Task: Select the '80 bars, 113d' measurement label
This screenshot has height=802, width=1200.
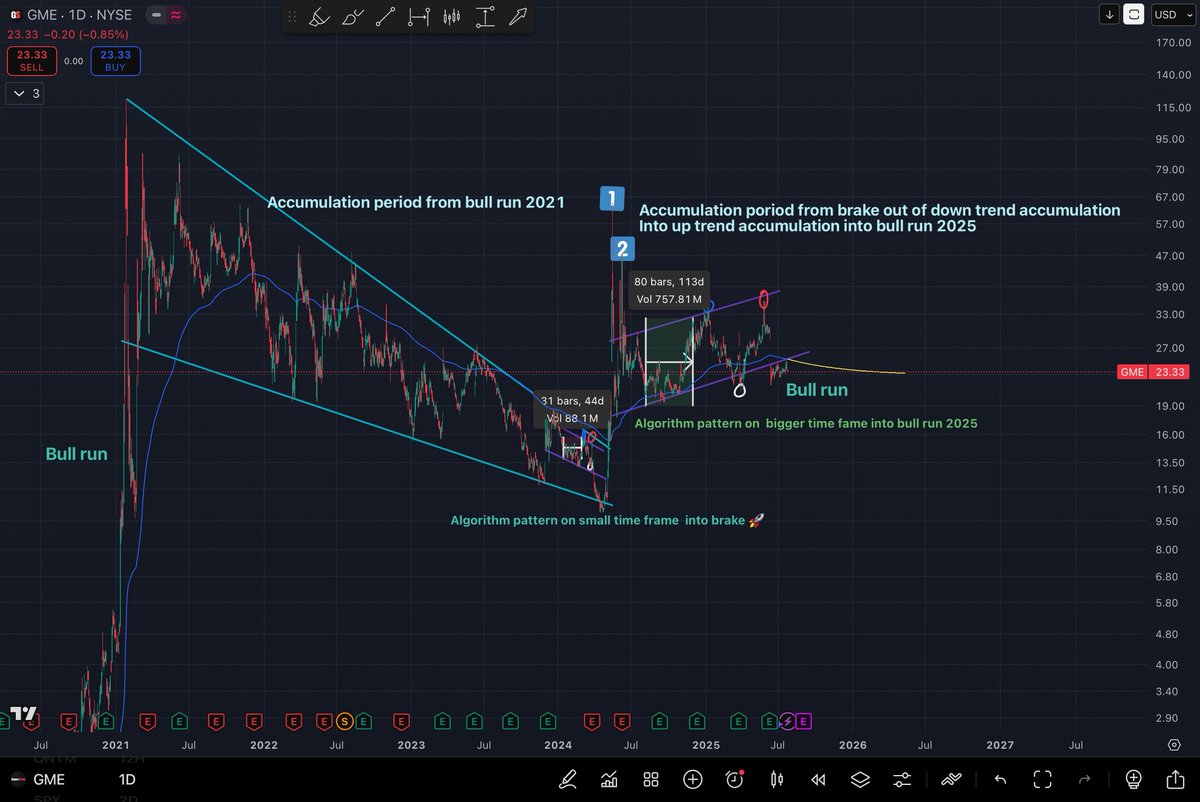Action: pos(669,290)
